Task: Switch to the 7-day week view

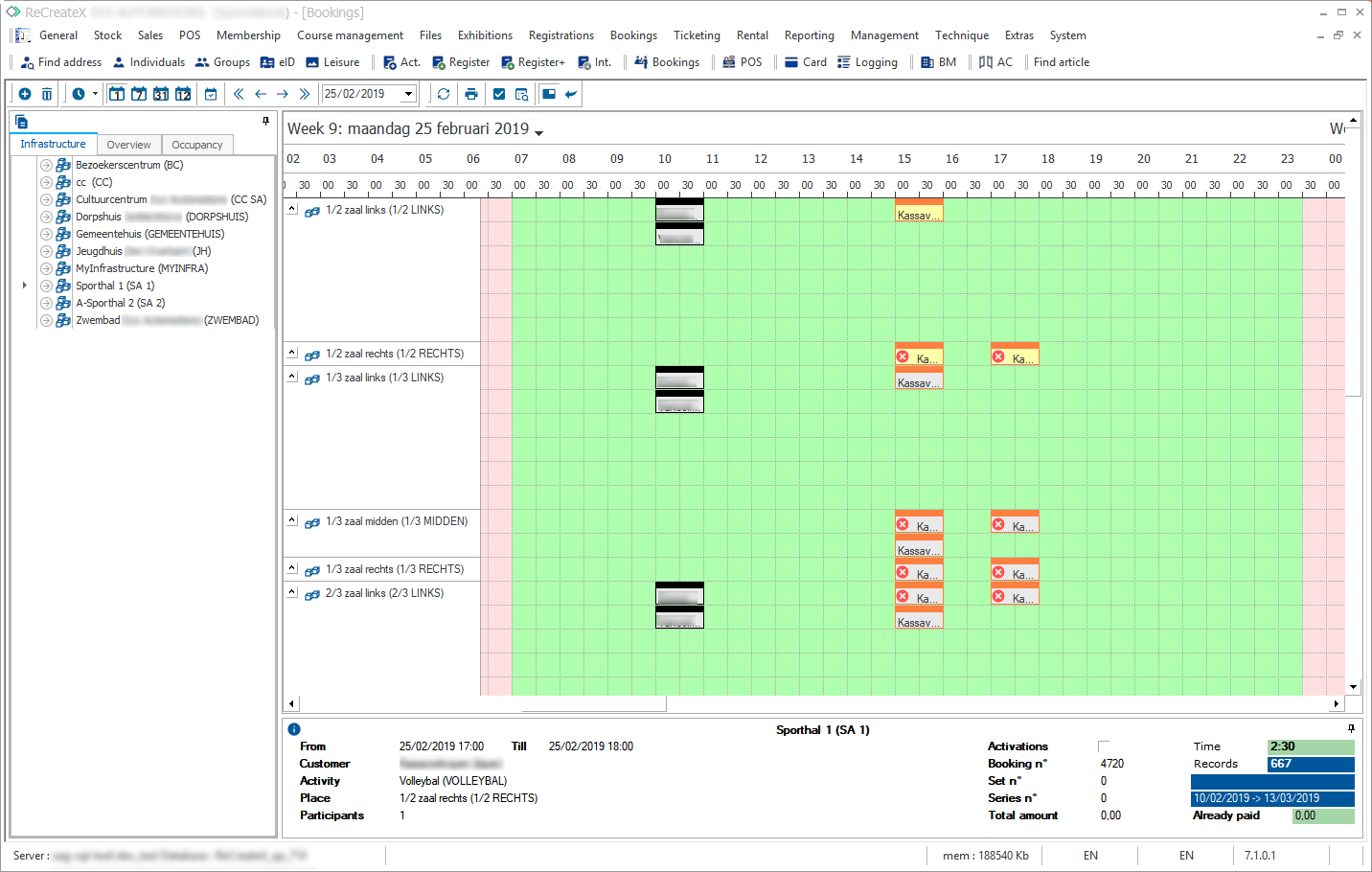Action: pyautogui.click(x=139, y=94)
